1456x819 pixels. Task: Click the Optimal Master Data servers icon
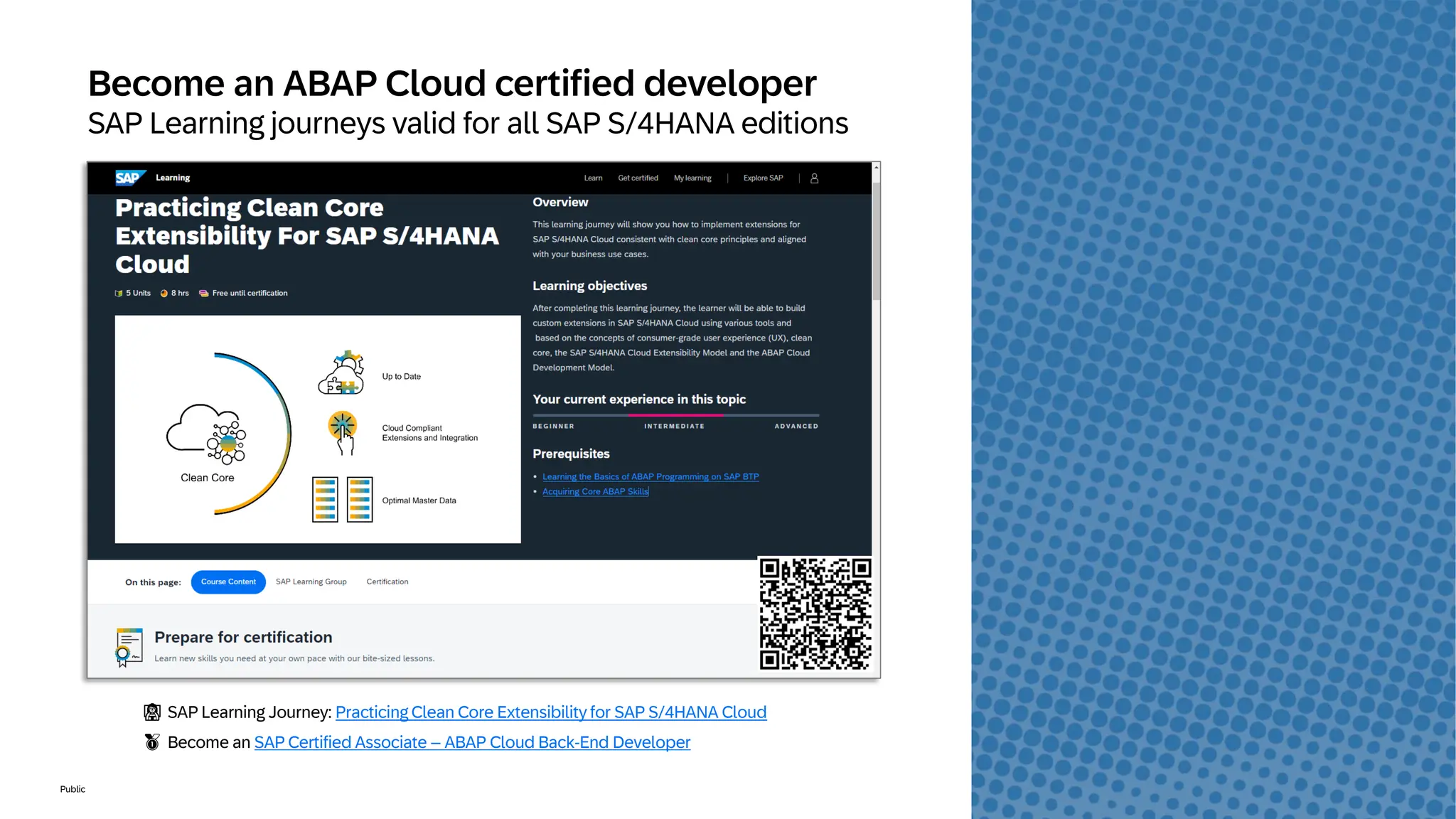343,500
